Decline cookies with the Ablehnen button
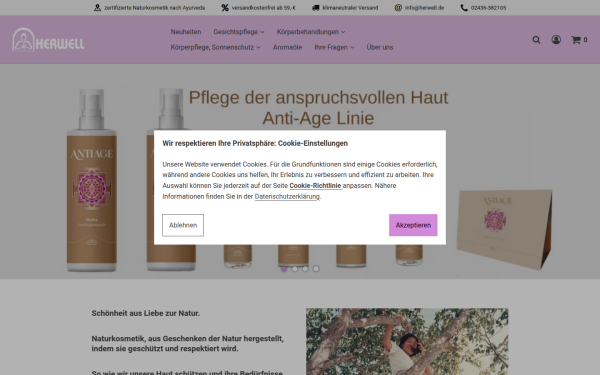 coord(183,225)
